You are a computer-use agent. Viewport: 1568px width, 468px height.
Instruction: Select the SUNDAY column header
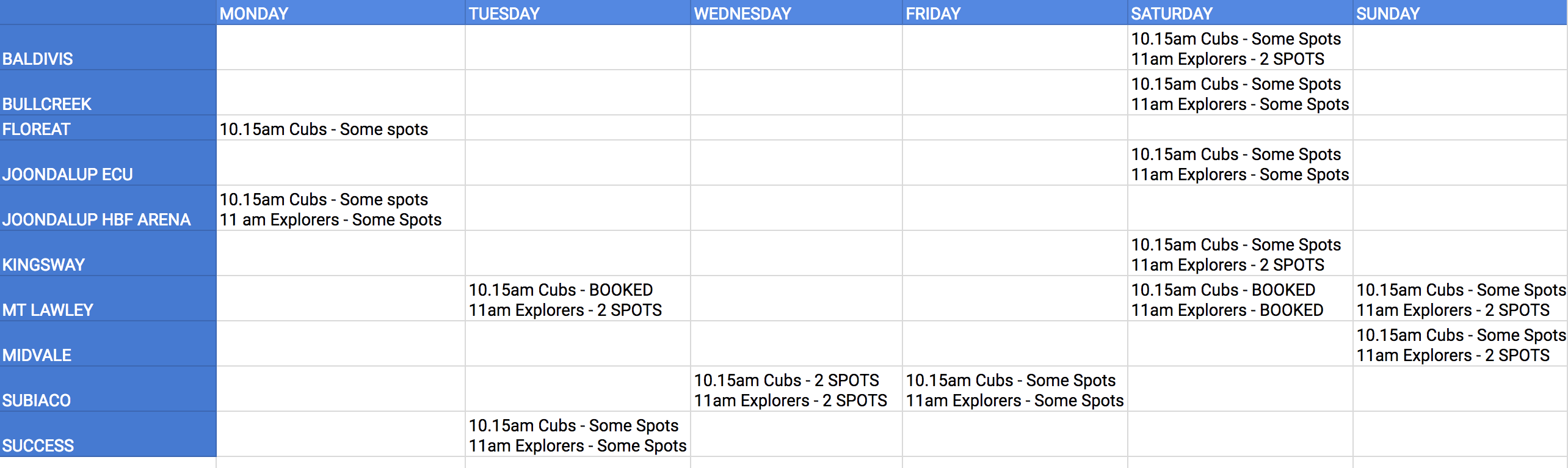(x=1461, y=13)
